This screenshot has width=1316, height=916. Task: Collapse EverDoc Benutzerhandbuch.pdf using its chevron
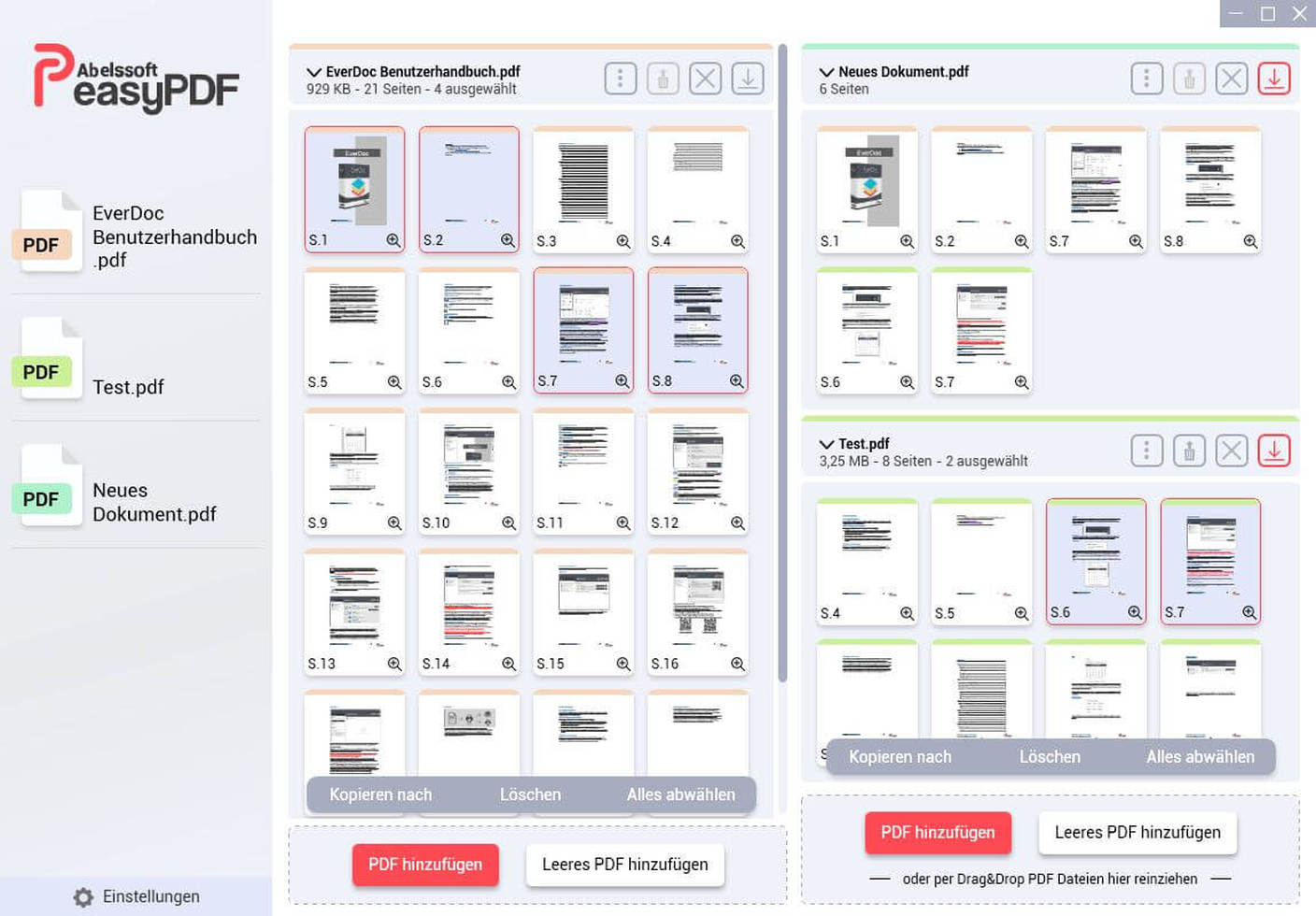point(312,71)
